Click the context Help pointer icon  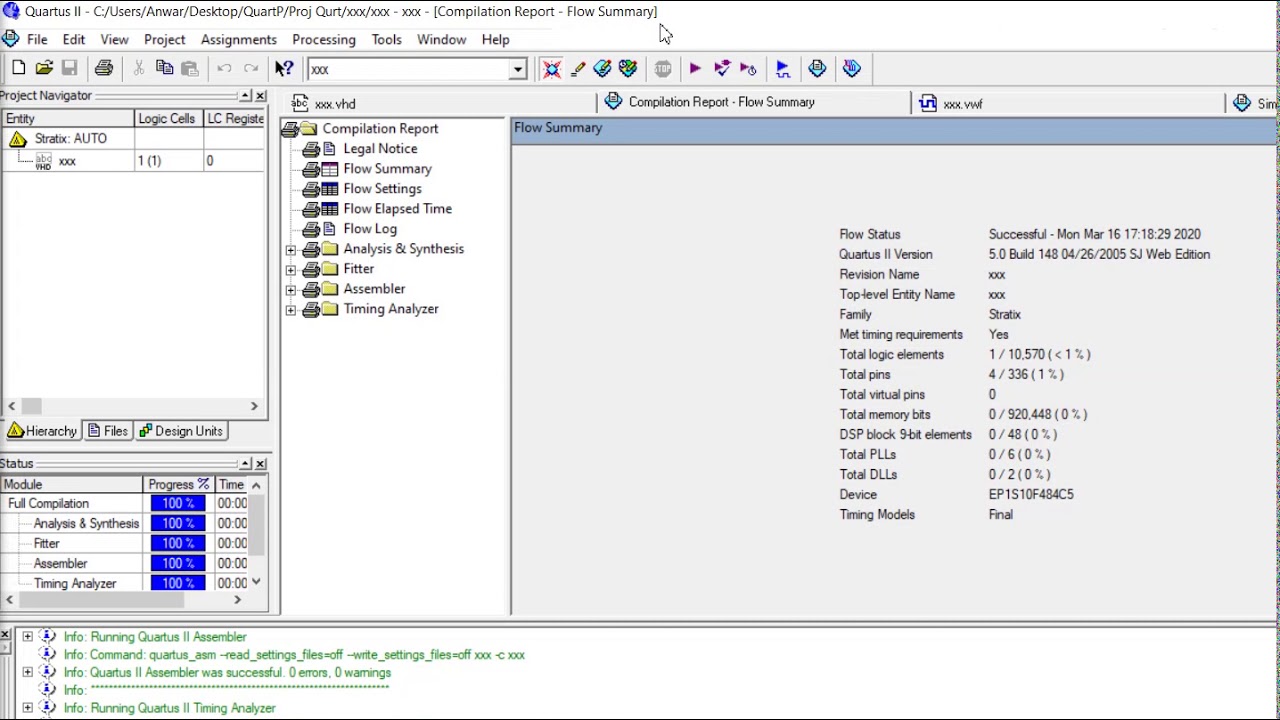click(x=284, y=68)
